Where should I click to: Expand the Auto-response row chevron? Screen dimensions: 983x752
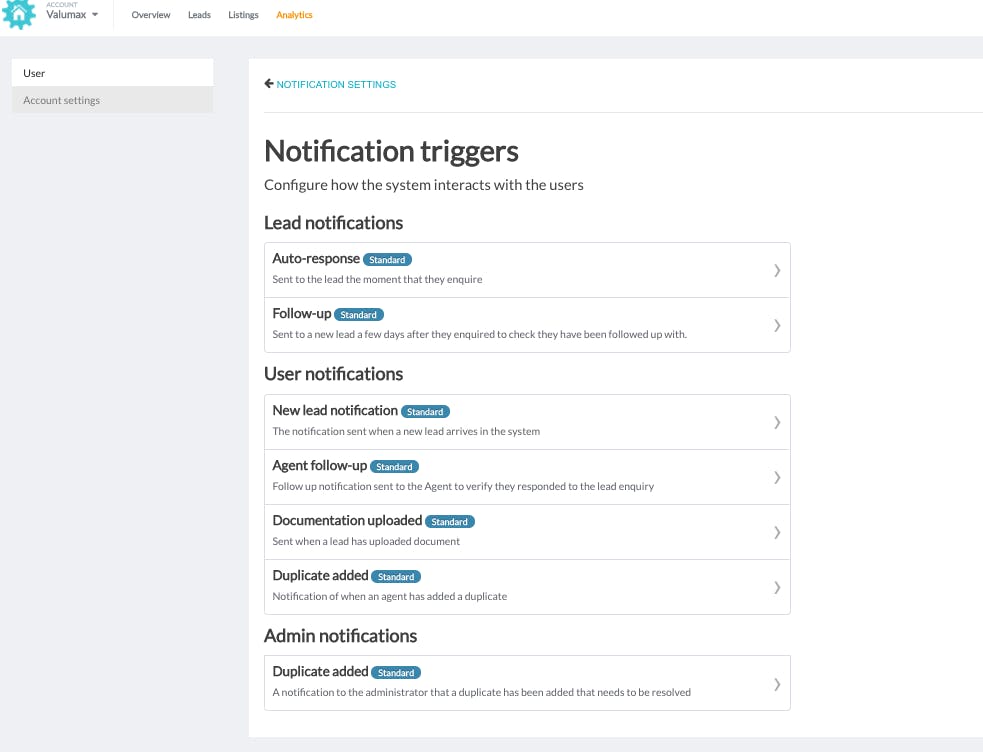[x=777, y=270]
